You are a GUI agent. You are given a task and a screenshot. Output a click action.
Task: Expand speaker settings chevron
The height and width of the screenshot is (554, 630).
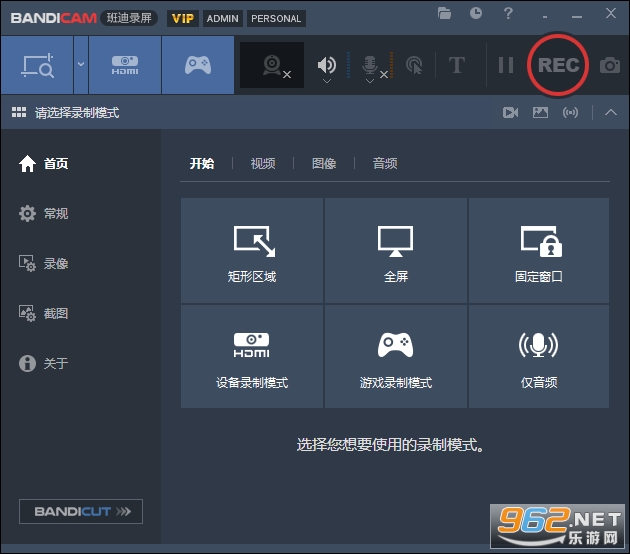[x=327, y=81]
